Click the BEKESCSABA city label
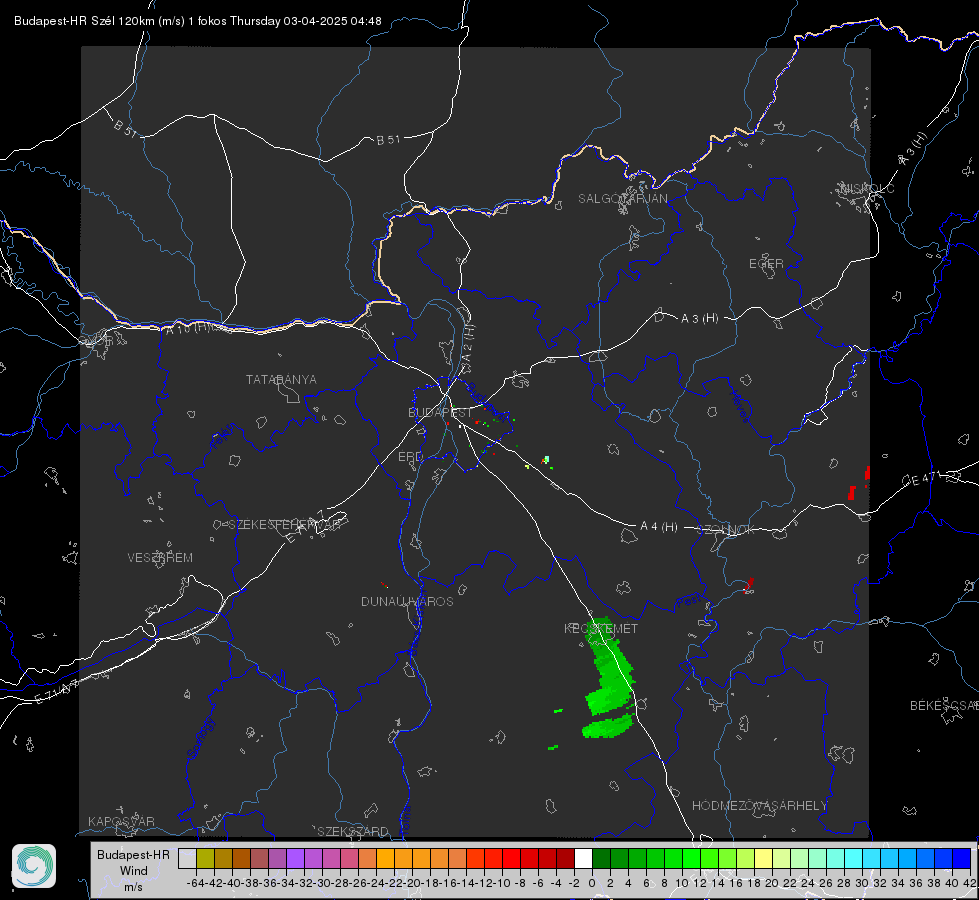This screenshot has height=900, width=979. click(943, 706)
